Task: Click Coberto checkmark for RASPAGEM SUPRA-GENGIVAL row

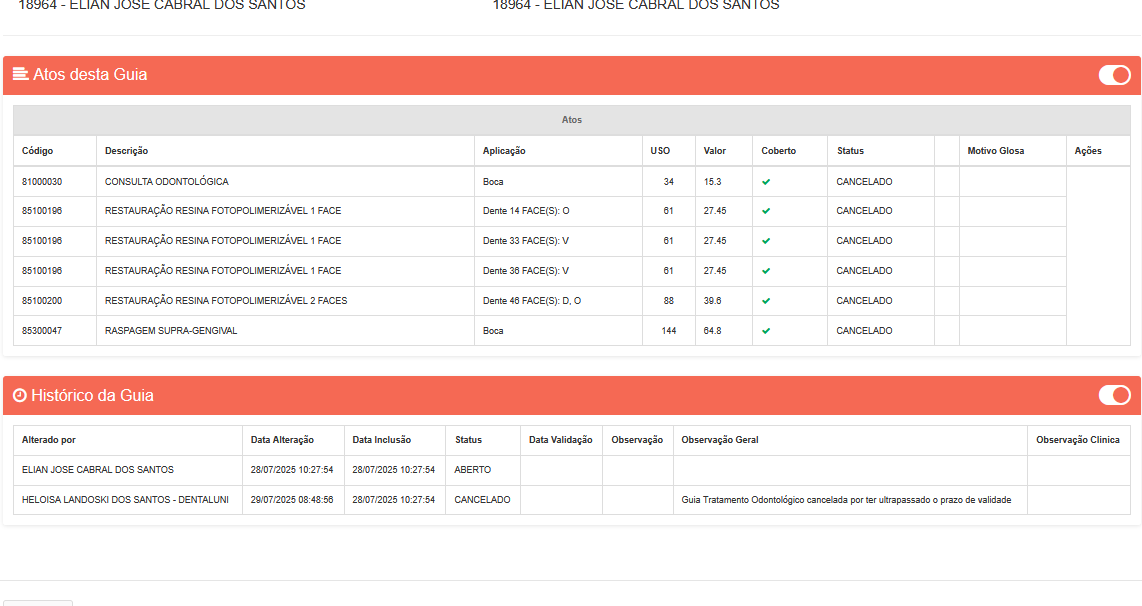Action: (766, 331)
